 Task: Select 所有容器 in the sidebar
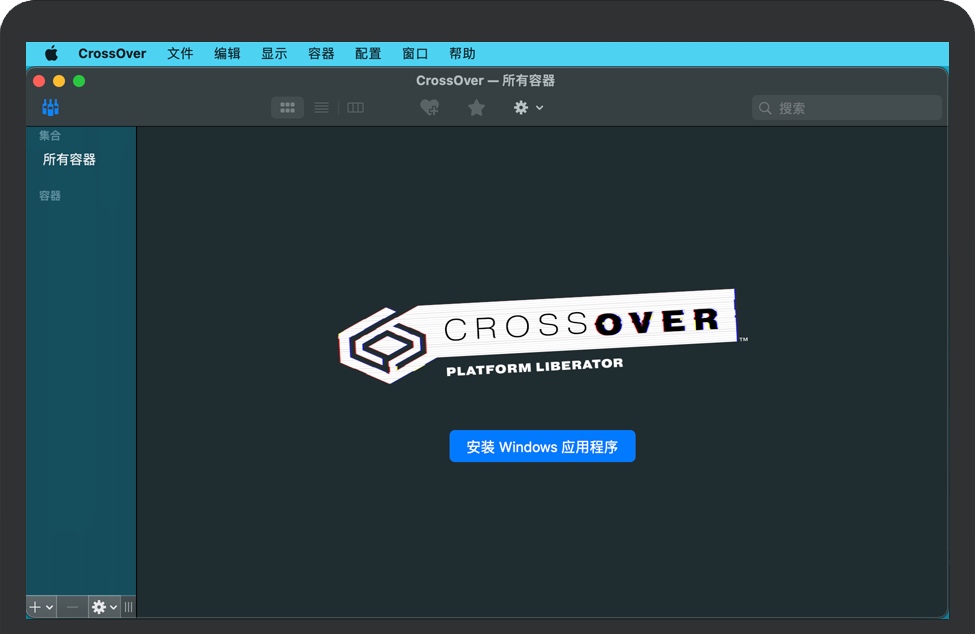[x=69, y=159]
